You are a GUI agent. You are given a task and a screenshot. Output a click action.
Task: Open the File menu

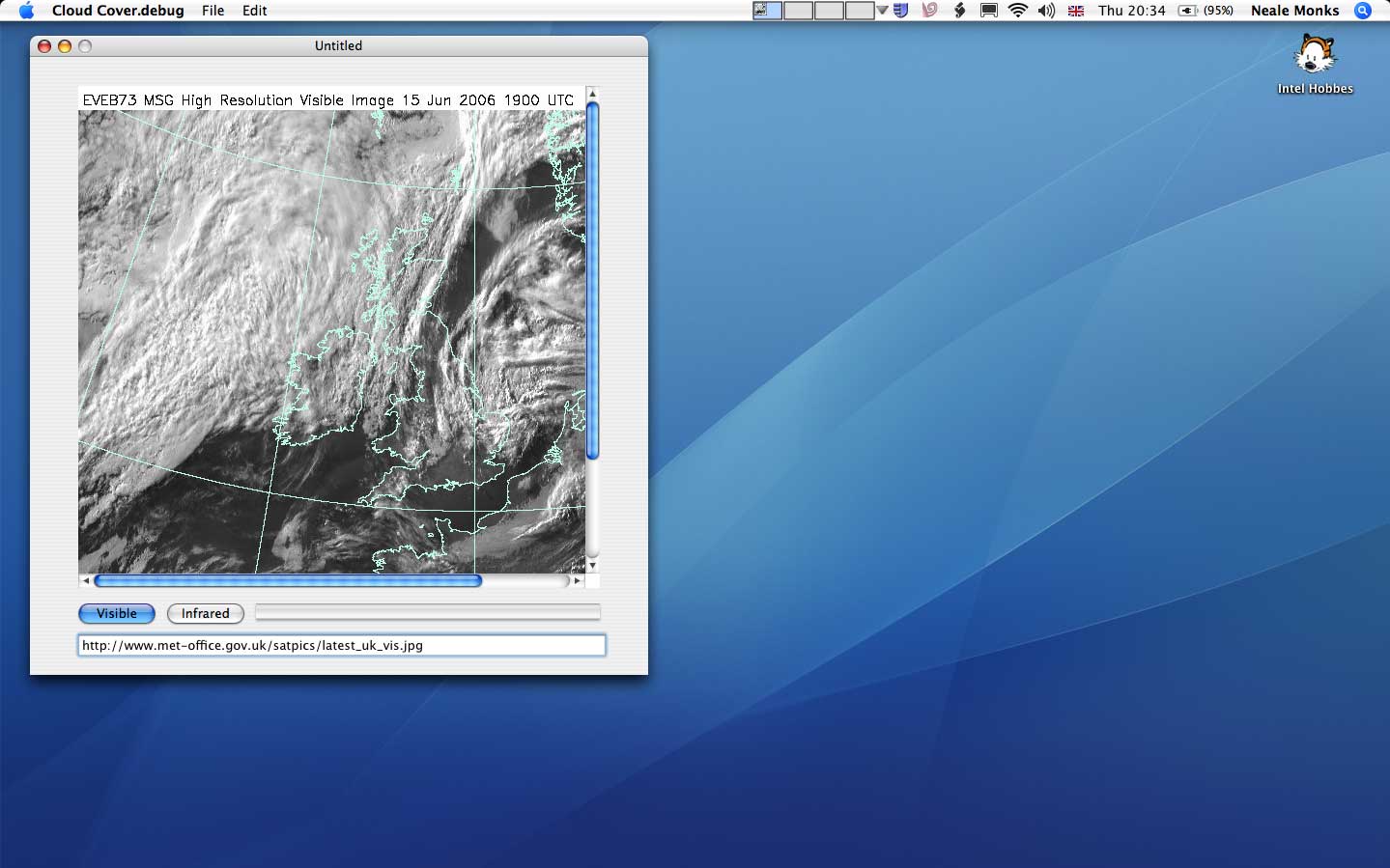click(x=213, y=11)
